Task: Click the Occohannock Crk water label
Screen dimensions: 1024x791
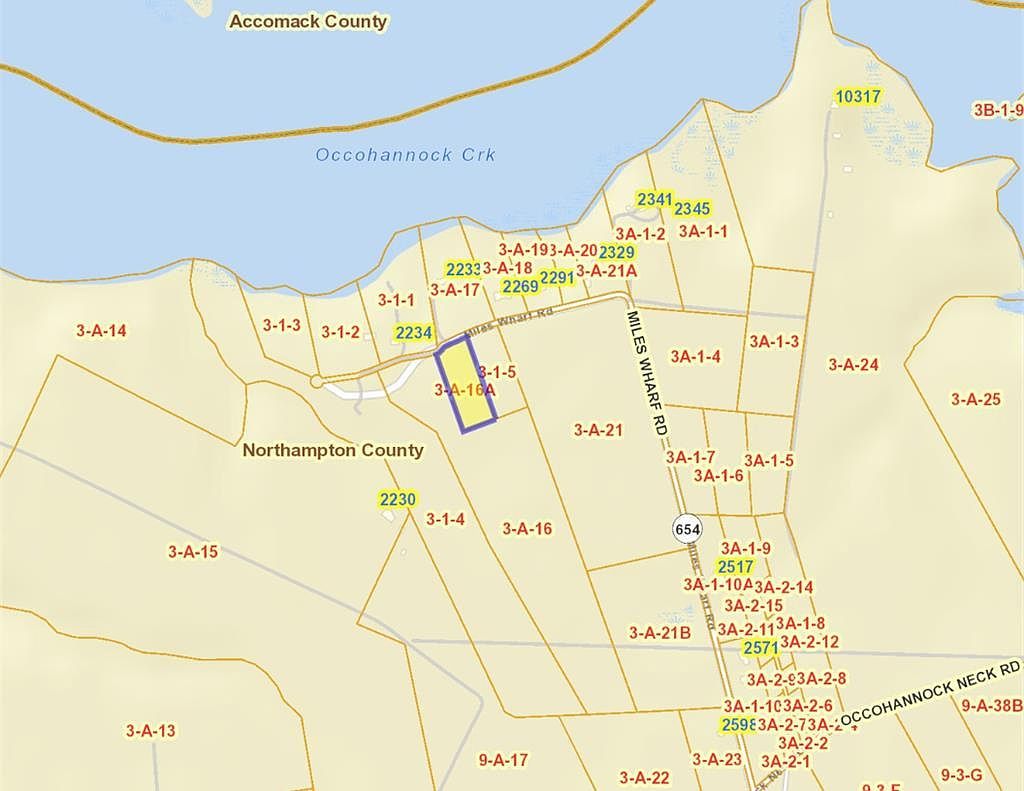Action: 405,155
